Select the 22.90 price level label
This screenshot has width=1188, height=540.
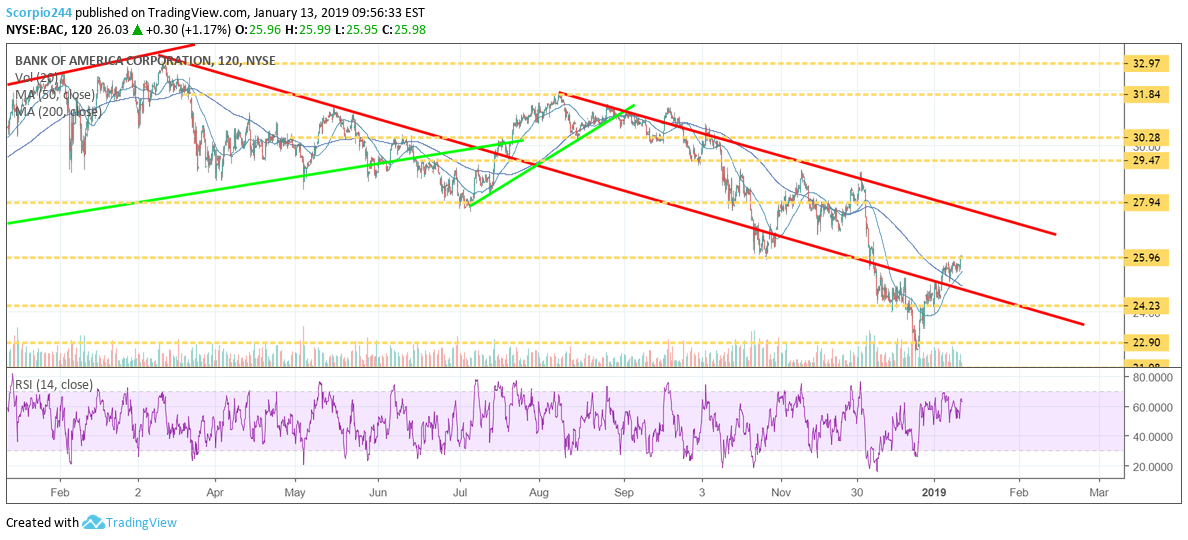(1147, 342)
